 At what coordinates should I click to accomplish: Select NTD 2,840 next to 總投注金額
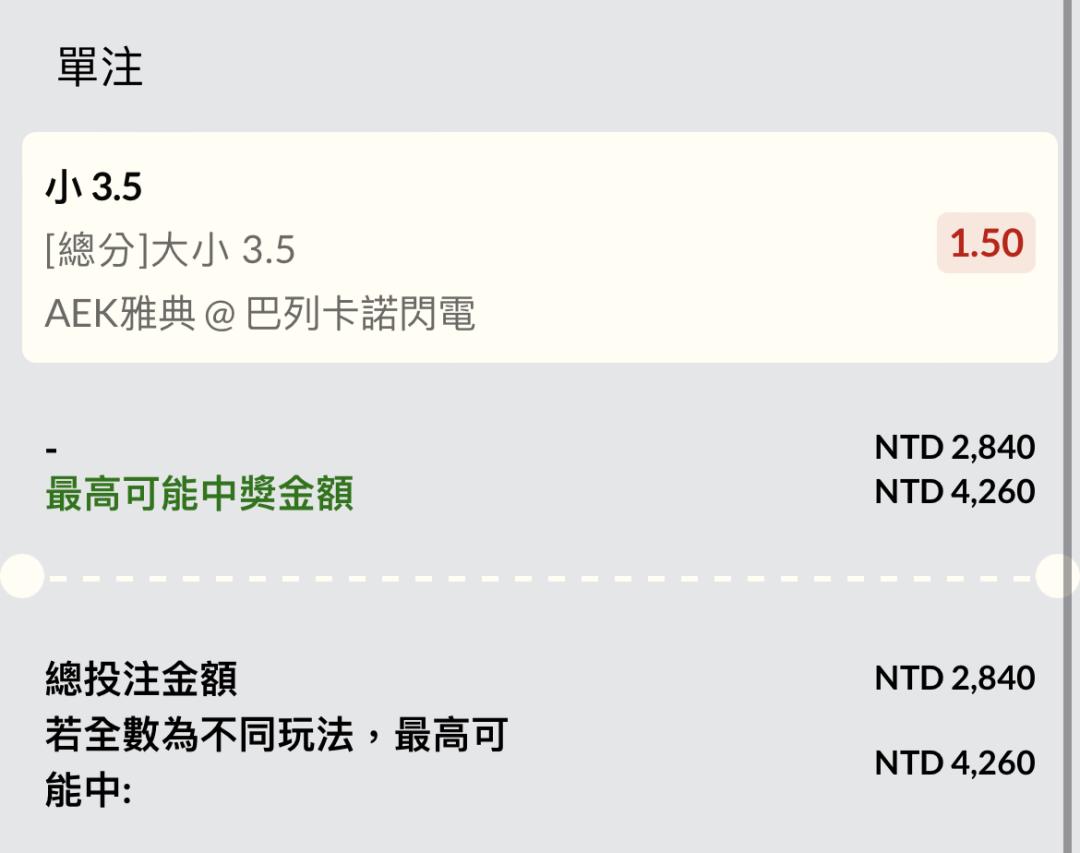click(x=954, y=678)
